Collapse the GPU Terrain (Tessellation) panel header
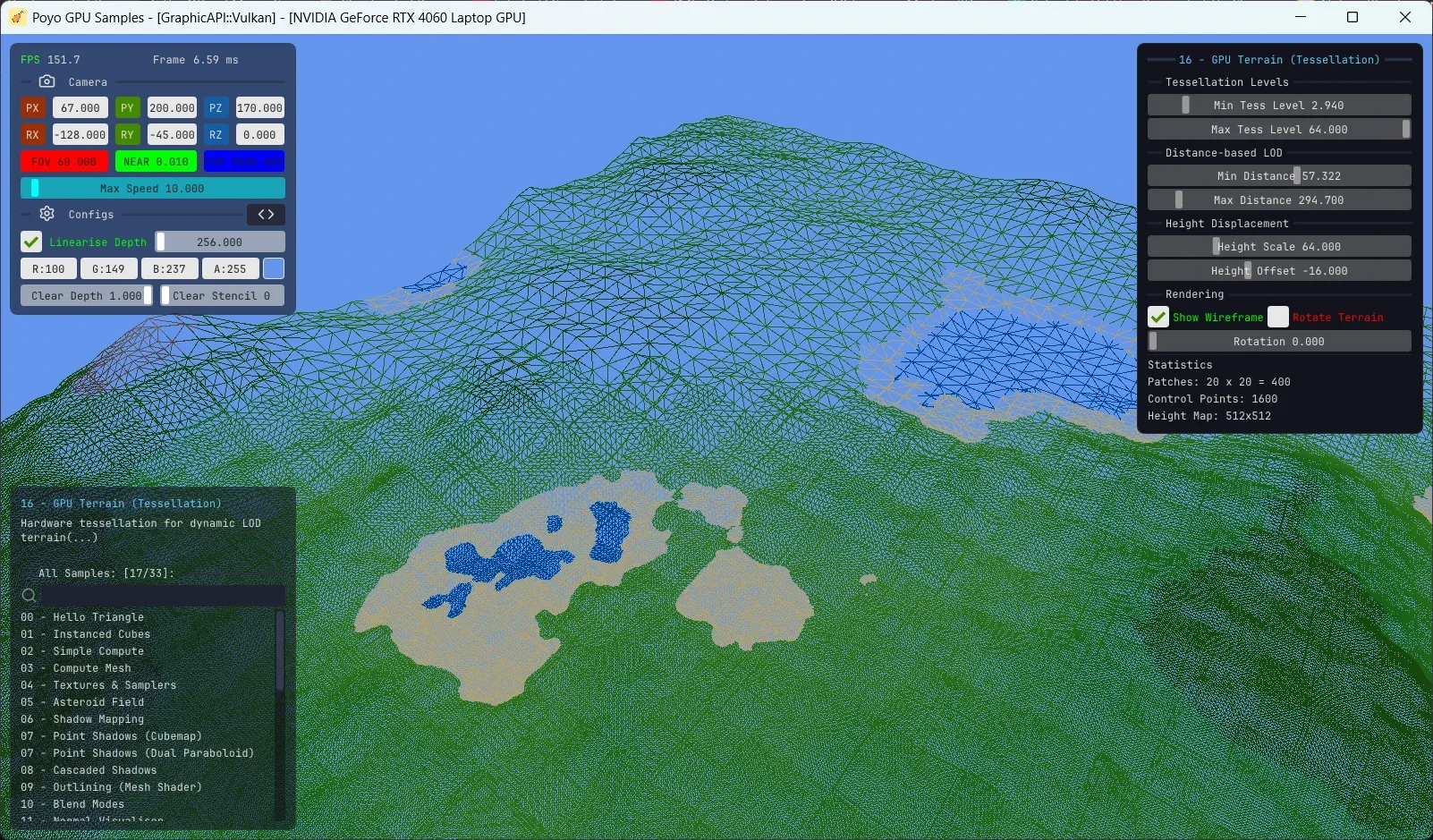 click(x=1279, y=59)
